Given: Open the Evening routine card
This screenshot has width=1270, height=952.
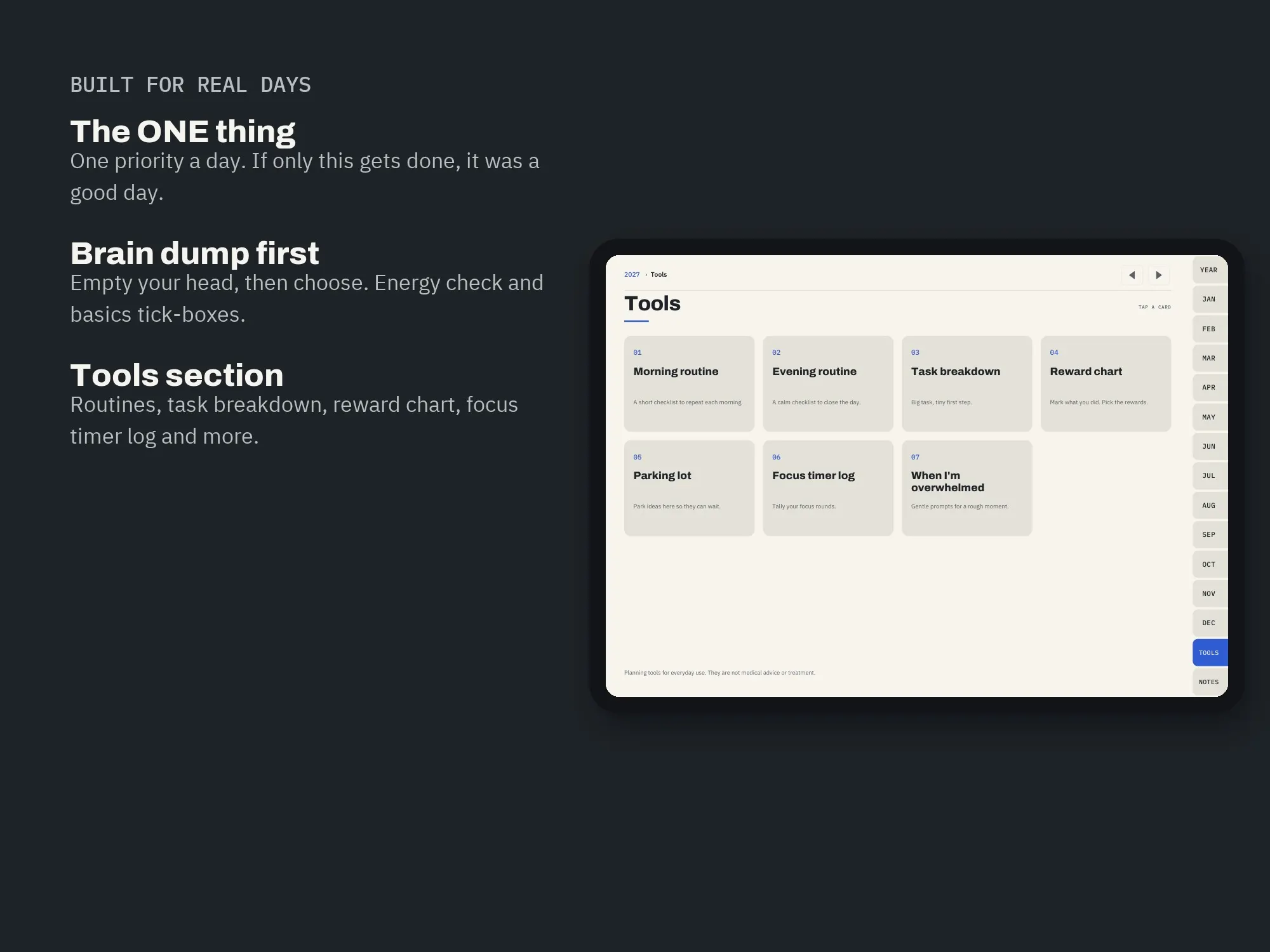Looking at the screenshot, I should point(828,383).
